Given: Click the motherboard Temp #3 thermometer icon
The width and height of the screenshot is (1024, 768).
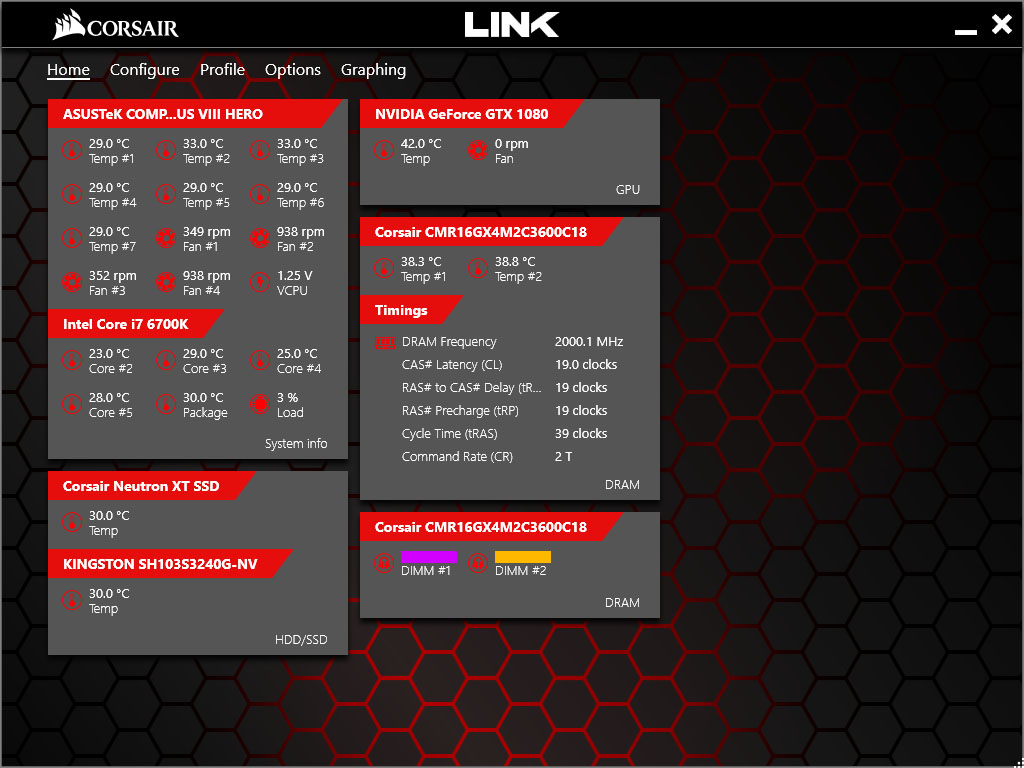Looking at the screenshot, I should click(260, 151).
